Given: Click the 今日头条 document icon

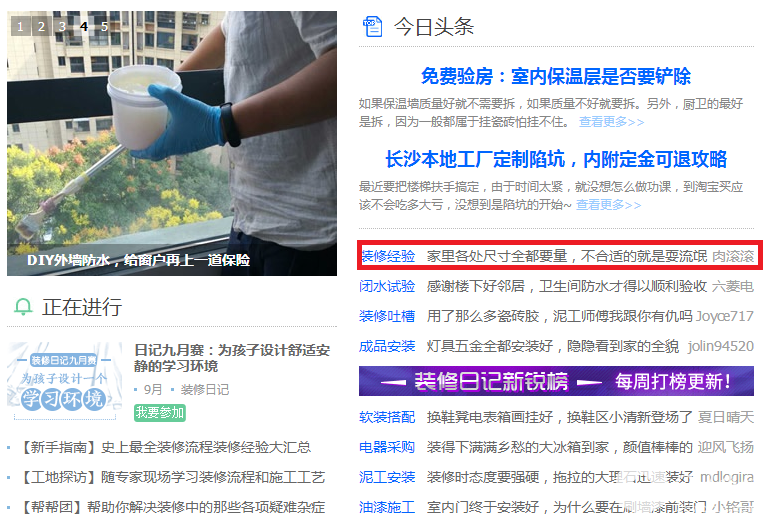Looking at the screenshot, I should 372,27.
